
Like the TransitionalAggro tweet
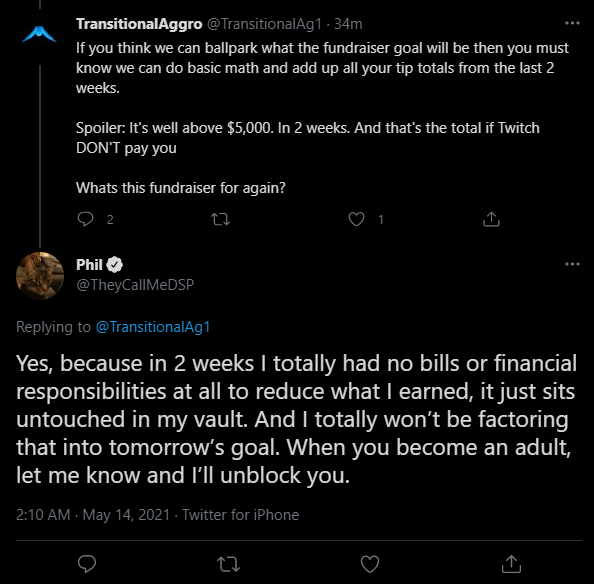pos(356,219)
